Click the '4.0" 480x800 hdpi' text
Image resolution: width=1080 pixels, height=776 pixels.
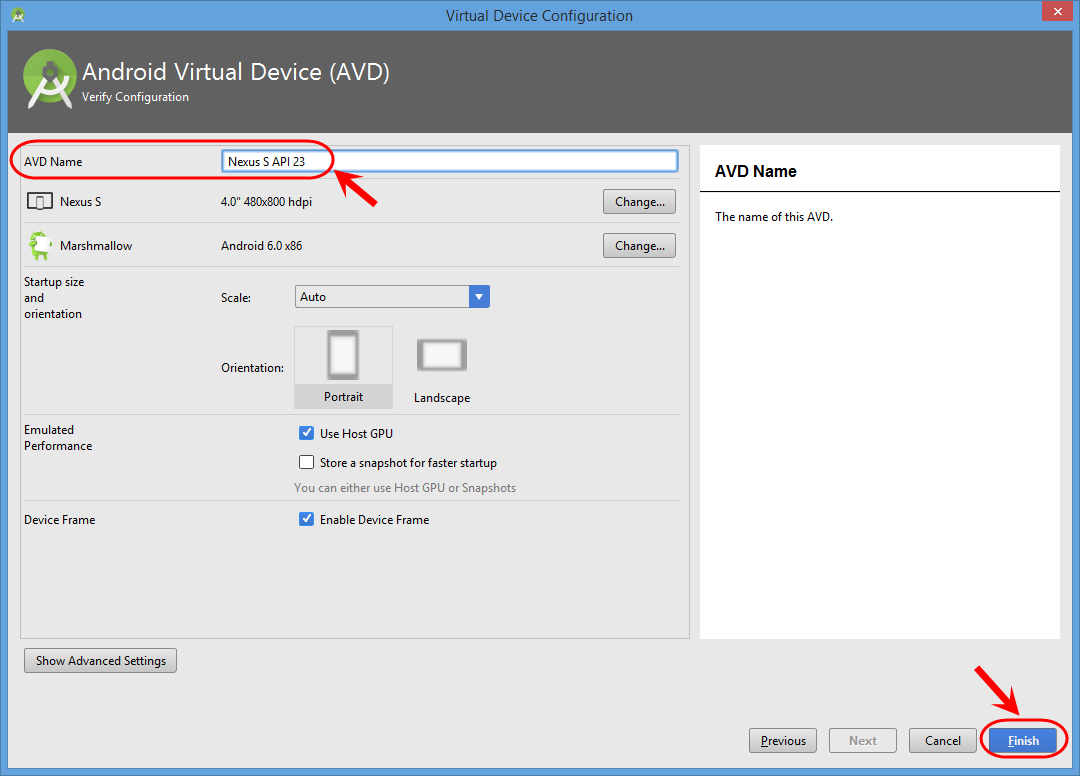pos(267,202)
